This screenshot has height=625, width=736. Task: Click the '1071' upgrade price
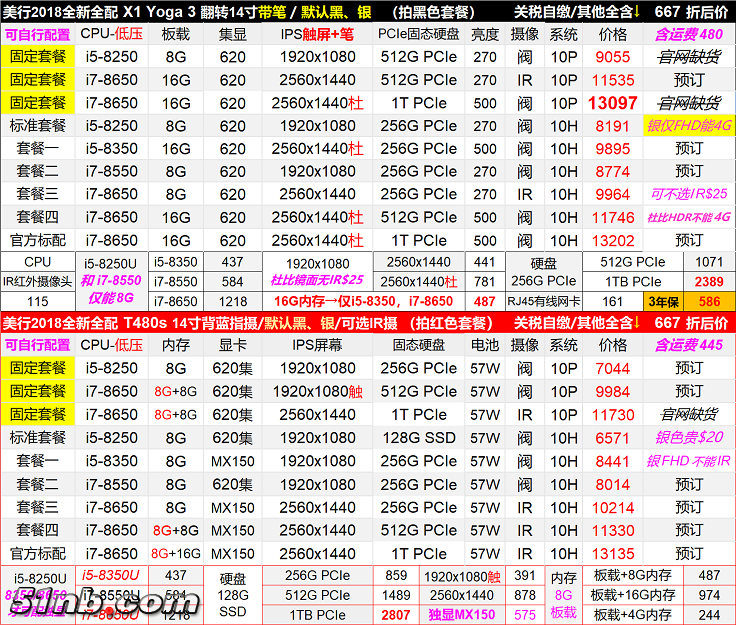[x=709, y=262]
